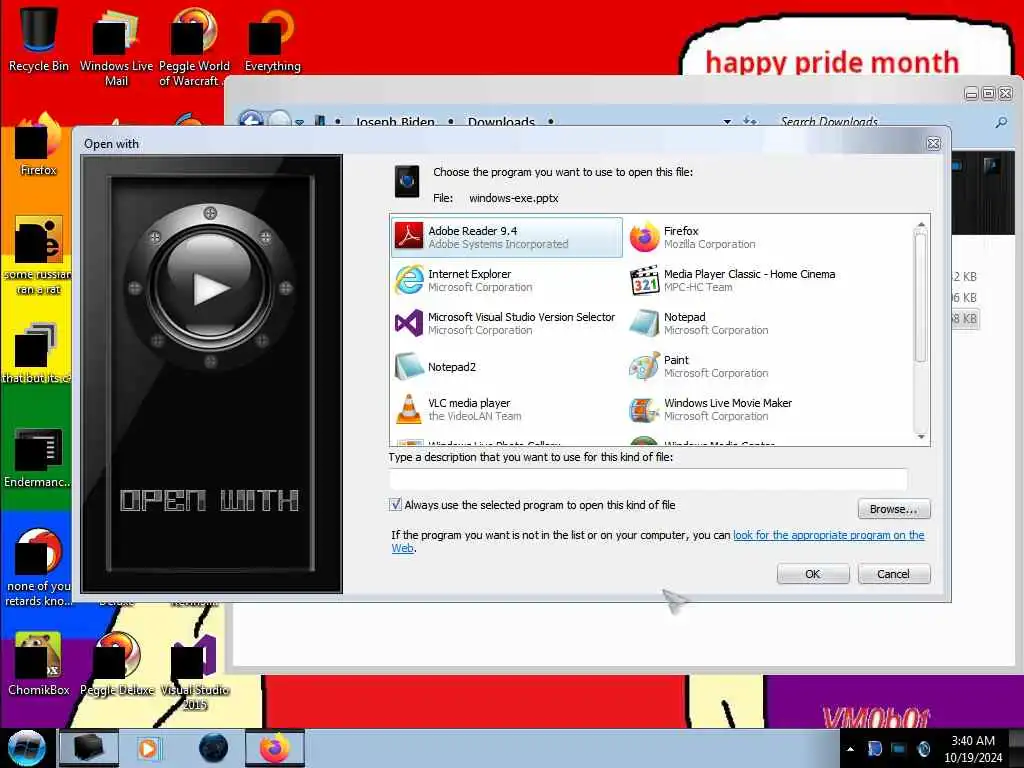Click the program list scroll up arrow
Screen dimensions: 1024x768
[921, 224]
